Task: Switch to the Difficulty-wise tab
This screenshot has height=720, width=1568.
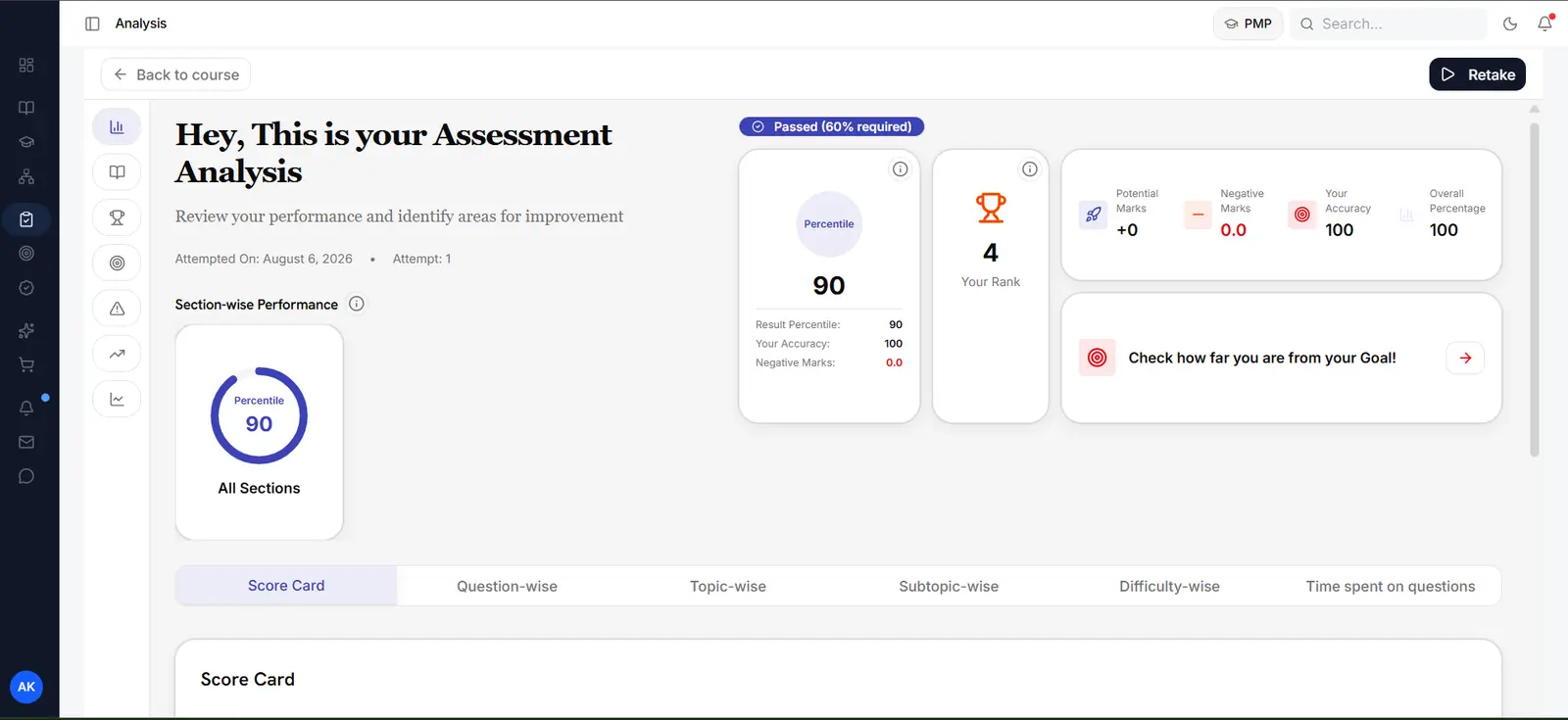Action: (1169, 586)
